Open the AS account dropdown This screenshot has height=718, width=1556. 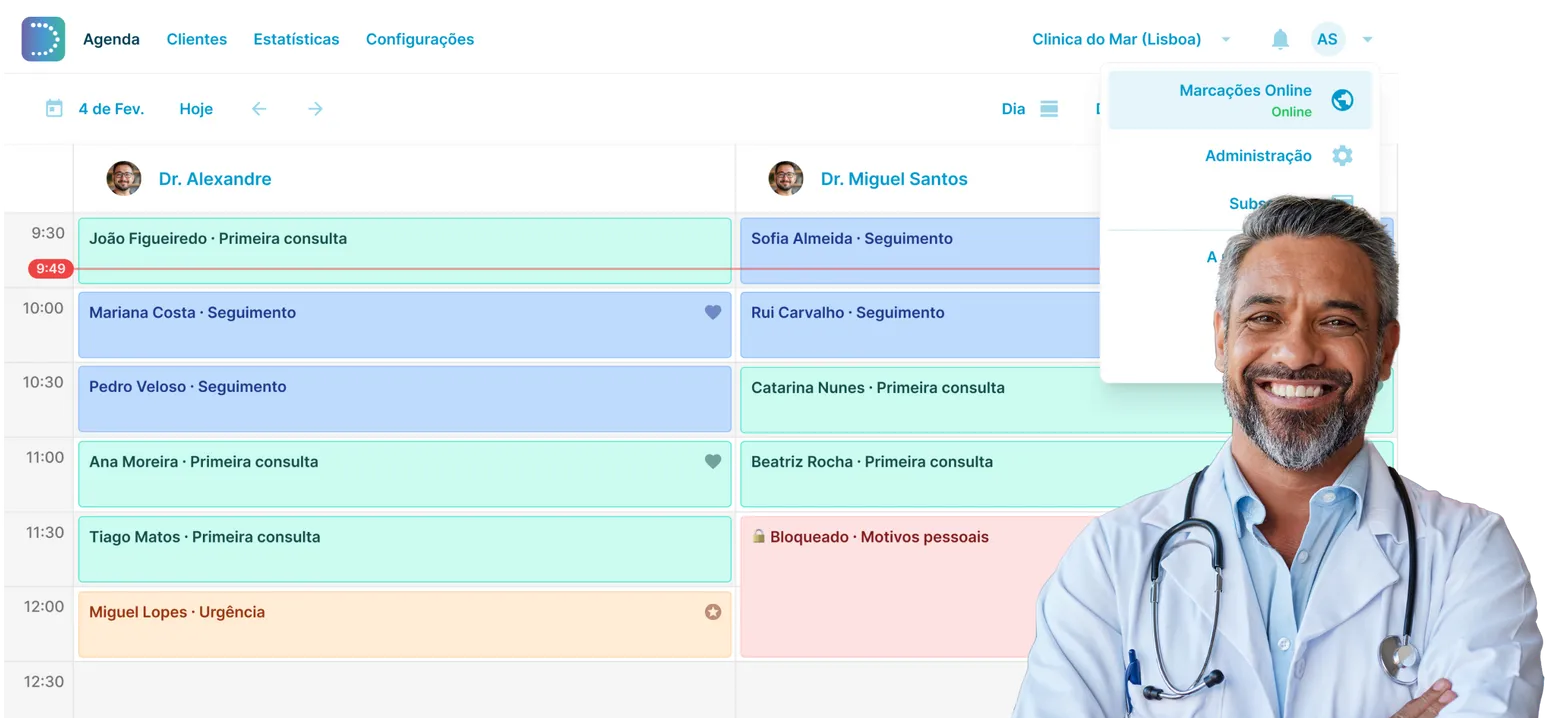[x=1327, y=39]
